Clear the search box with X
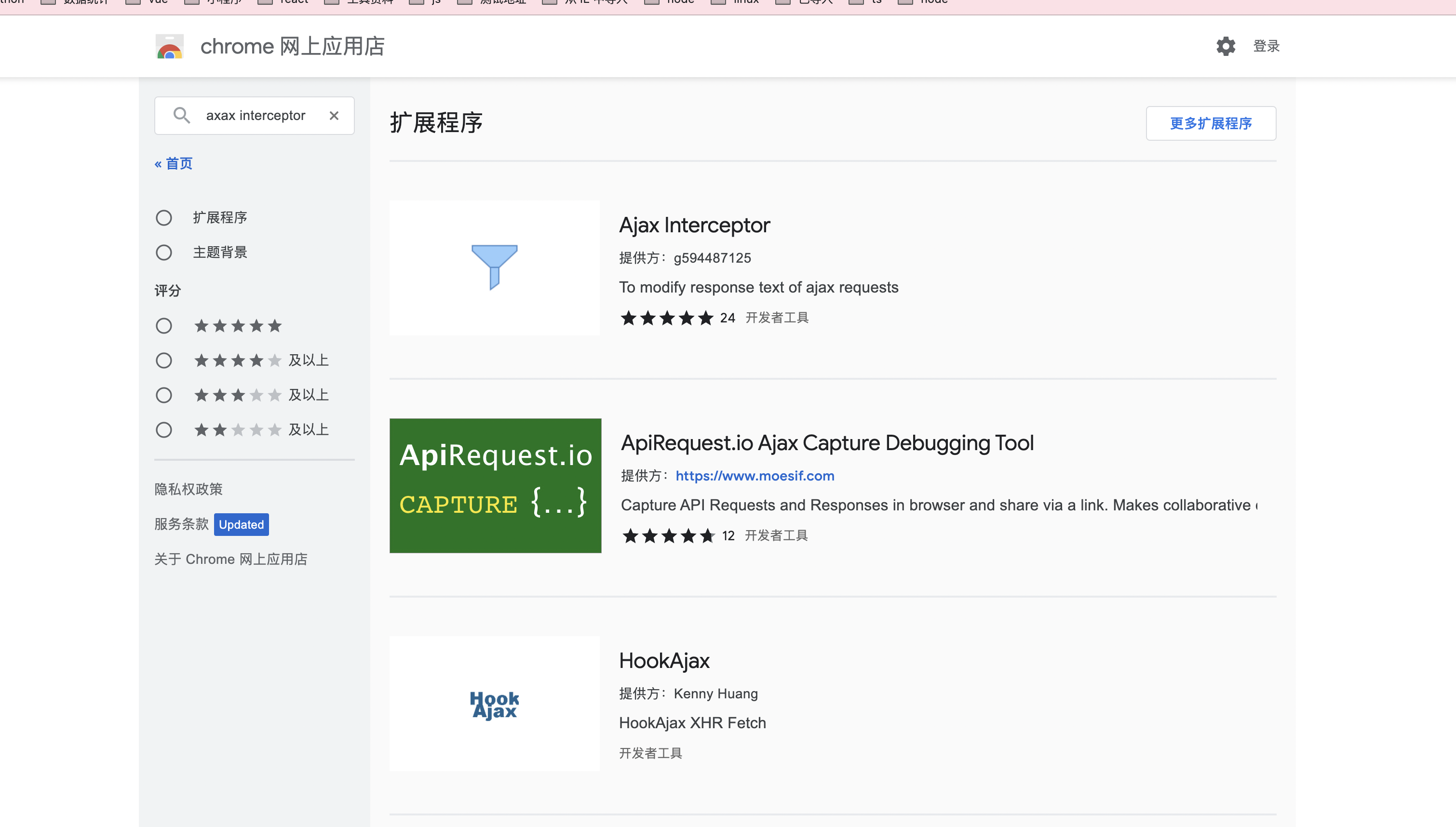Viewport: 1456px width, 827px height. click(334, 115)
